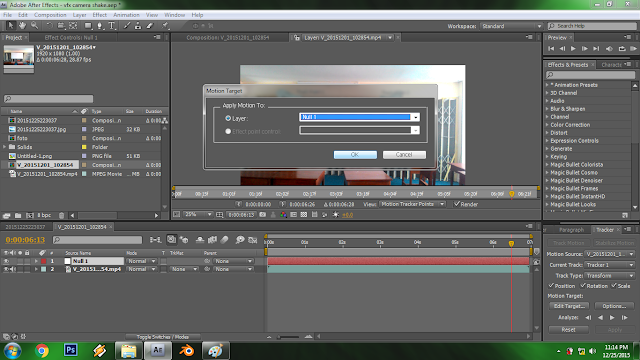Open the Workspace Standard dropdown
640x360 pixels.
511,26
